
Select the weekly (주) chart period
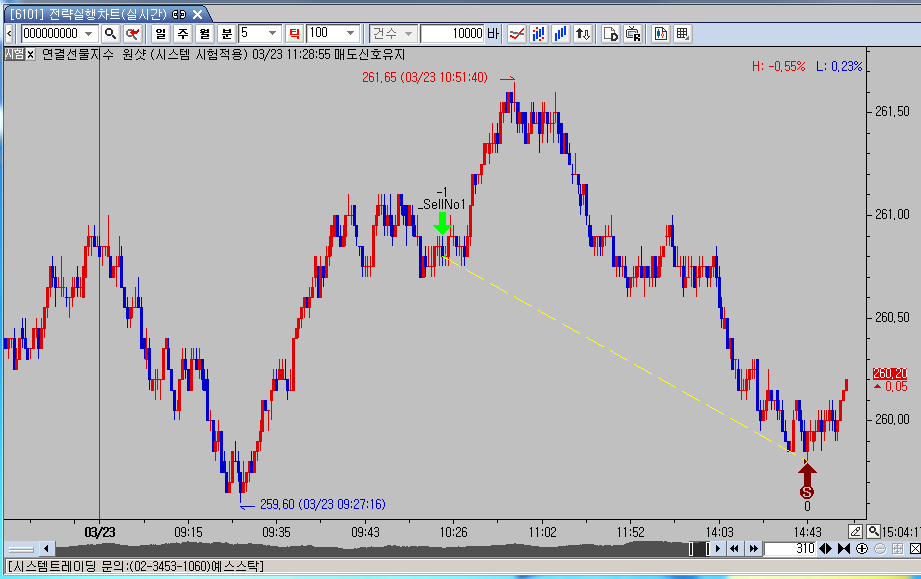(x=183, y=34)
